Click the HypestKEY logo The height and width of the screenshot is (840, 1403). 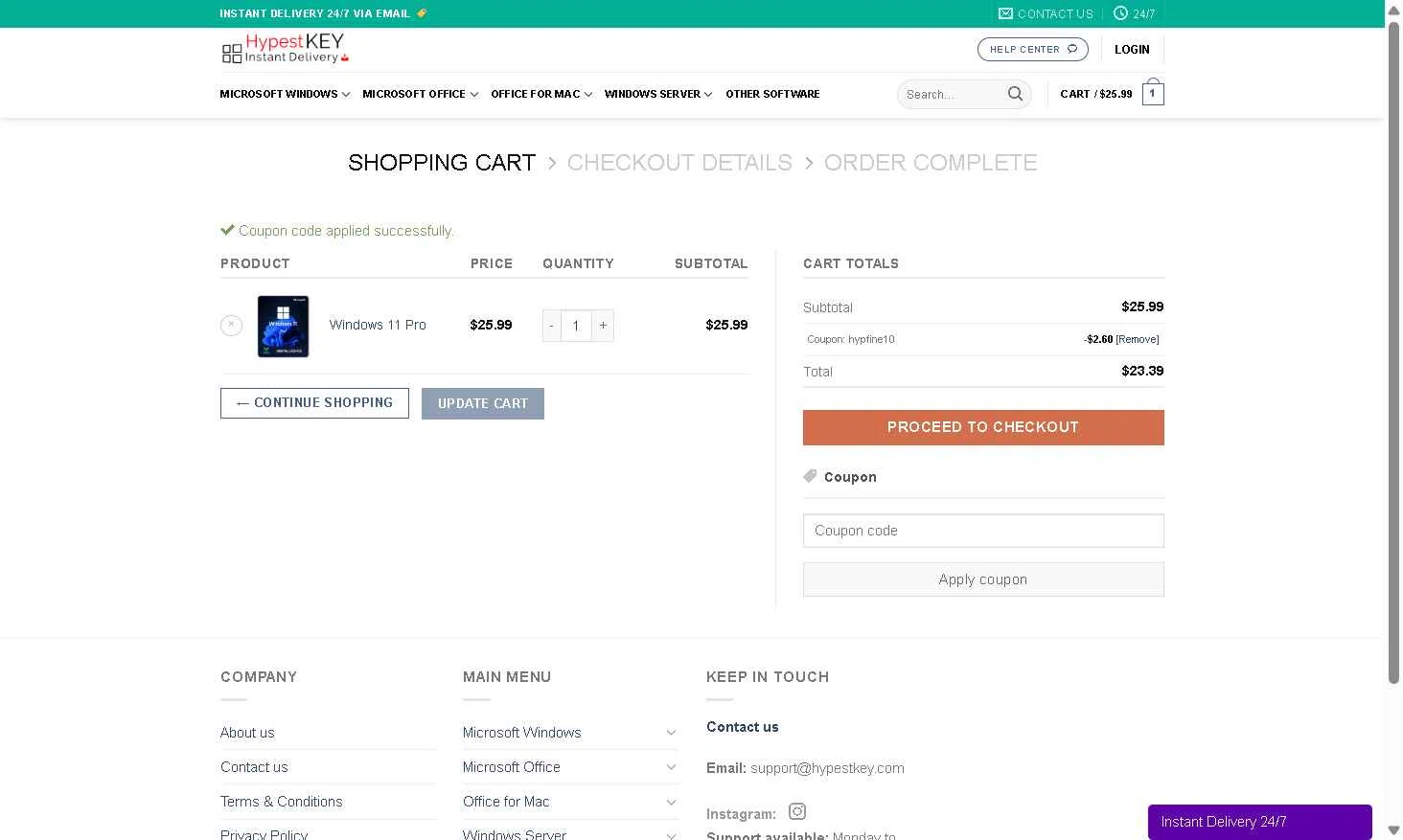point(285,49)
